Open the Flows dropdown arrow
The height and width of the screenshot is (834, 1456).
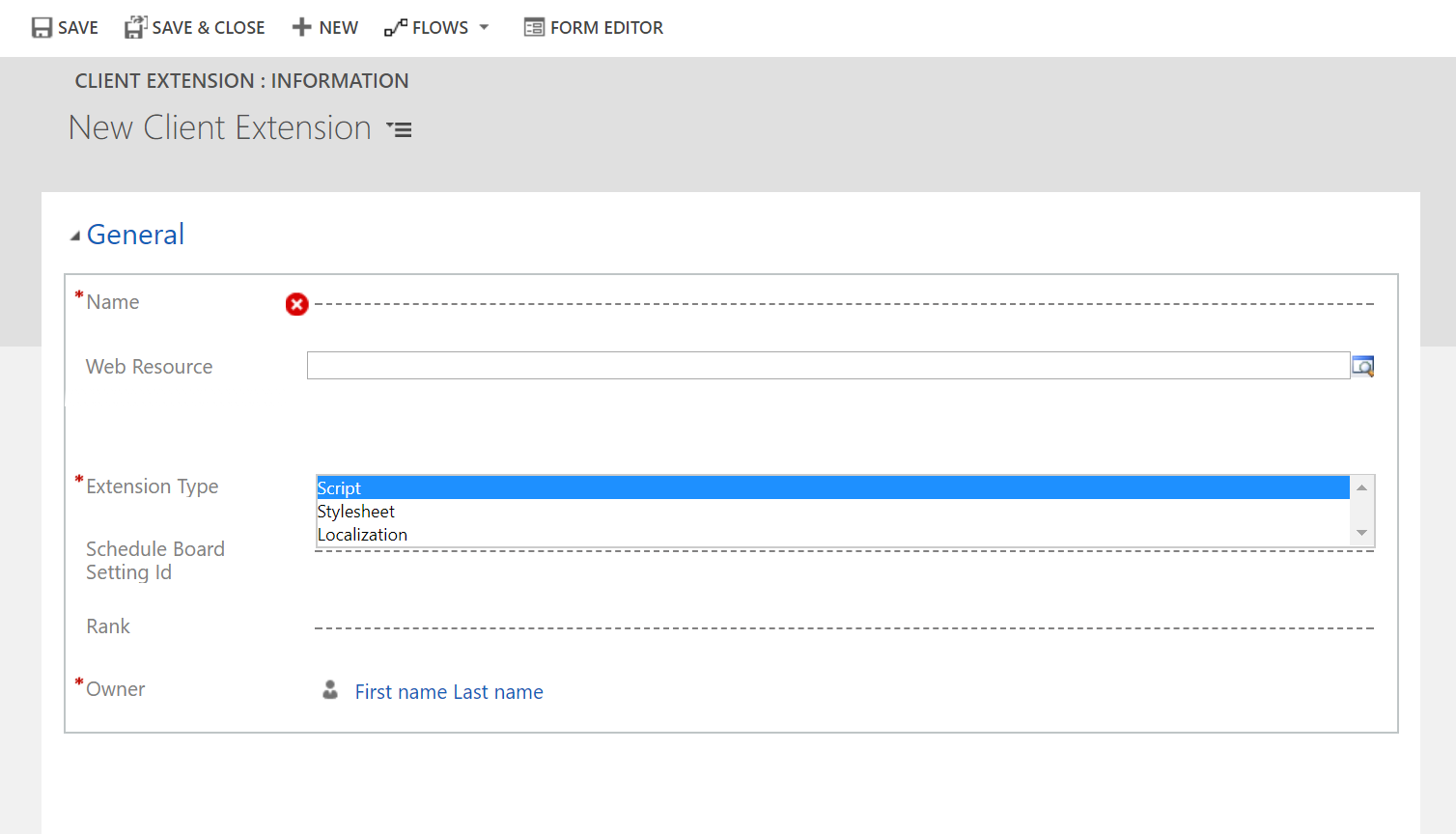tap(484, 27)
